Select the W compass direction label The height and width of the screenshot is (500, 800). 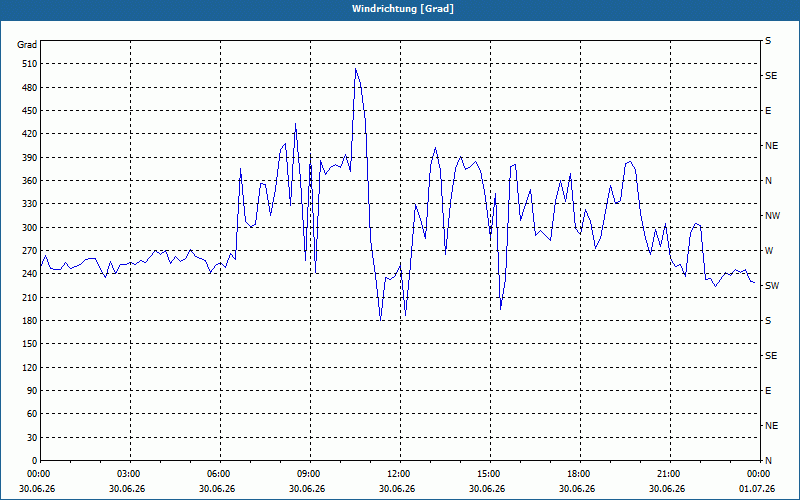click(x=769, y=251)
